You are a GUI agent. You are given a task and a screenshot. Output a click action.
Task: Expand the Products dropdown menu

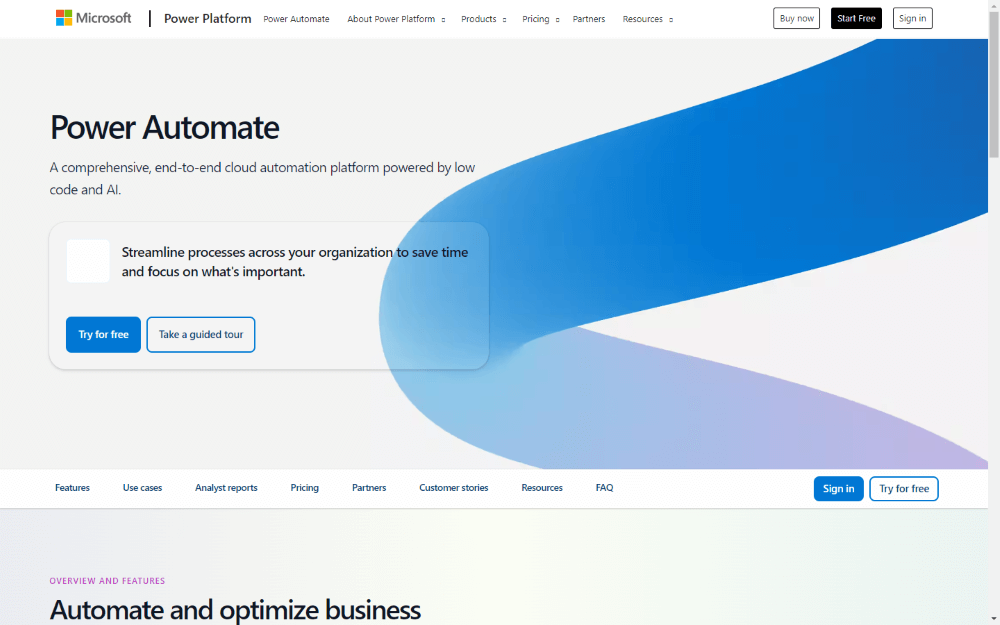[483, 19]
